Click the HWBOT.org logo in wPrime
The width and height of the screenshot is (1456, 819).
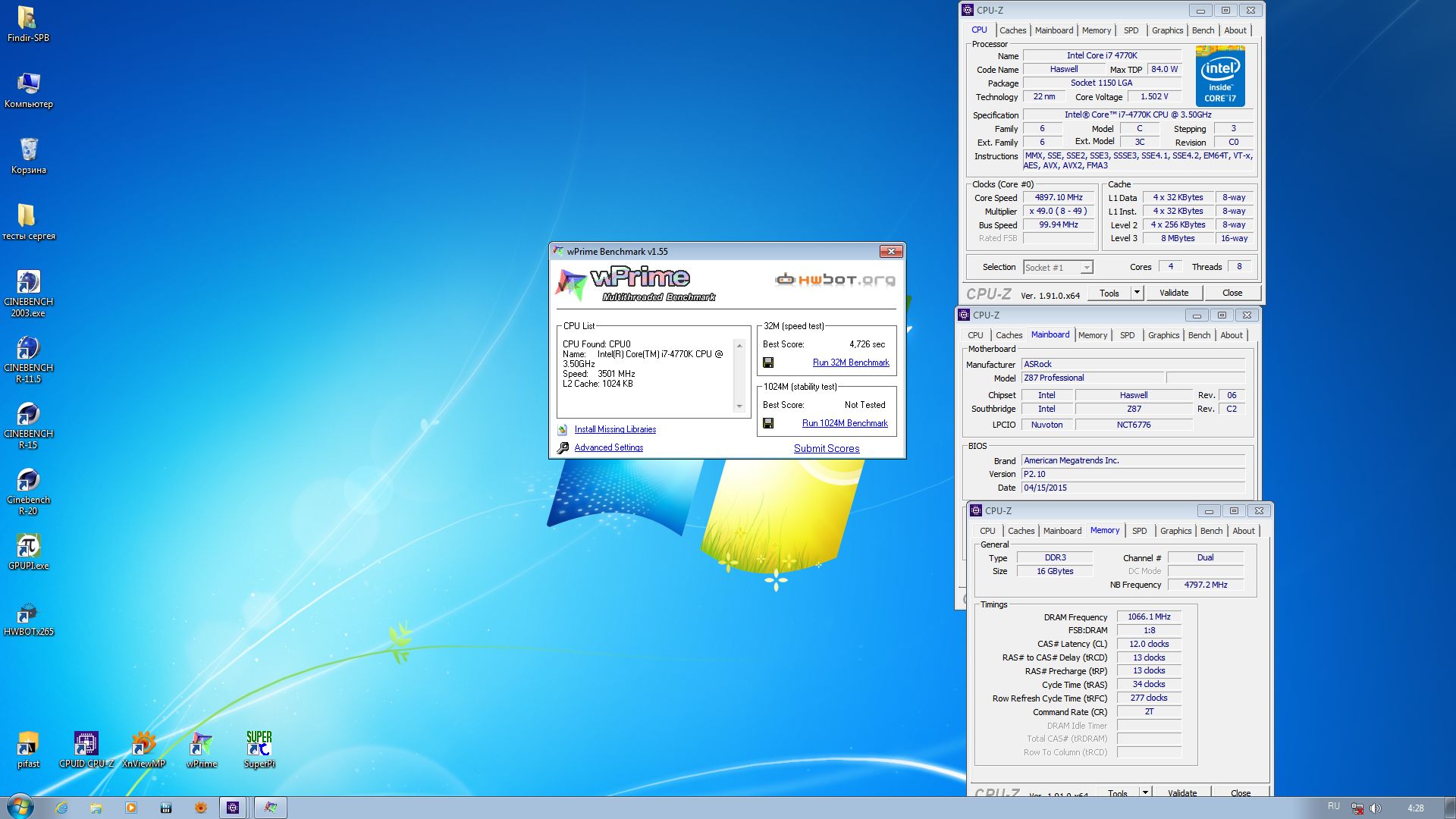click(x=835, y=280)
